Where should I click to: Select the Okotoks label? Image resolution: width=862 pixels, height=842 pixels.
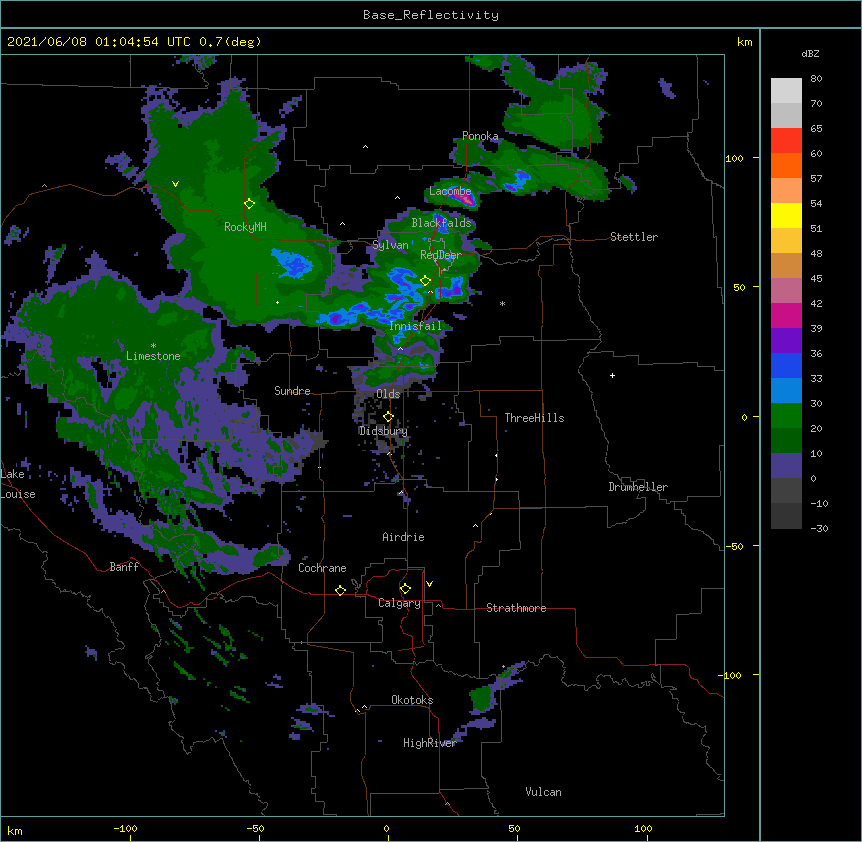(x=412, y=700)
